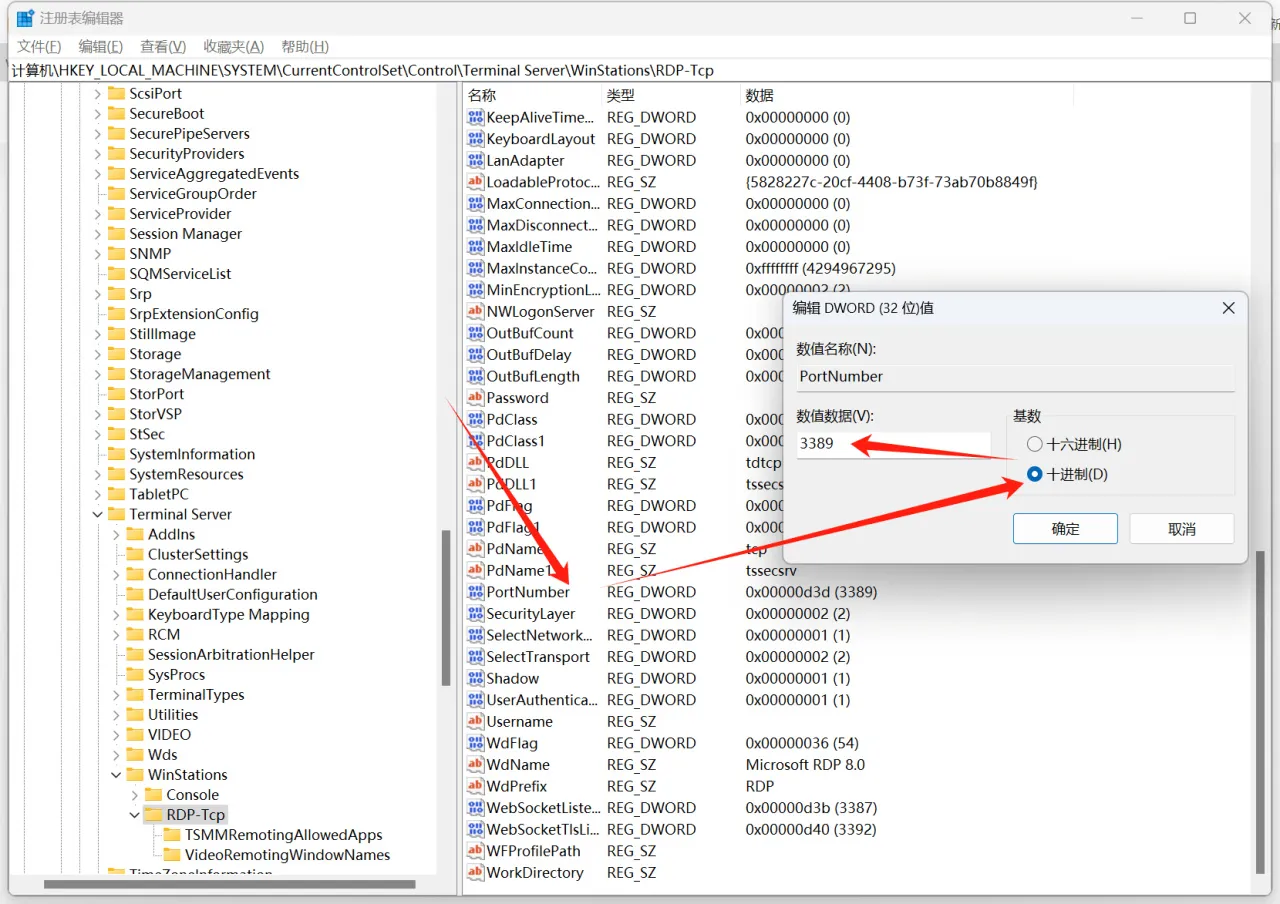Confirm with the 确定 button

[1065, 529]
